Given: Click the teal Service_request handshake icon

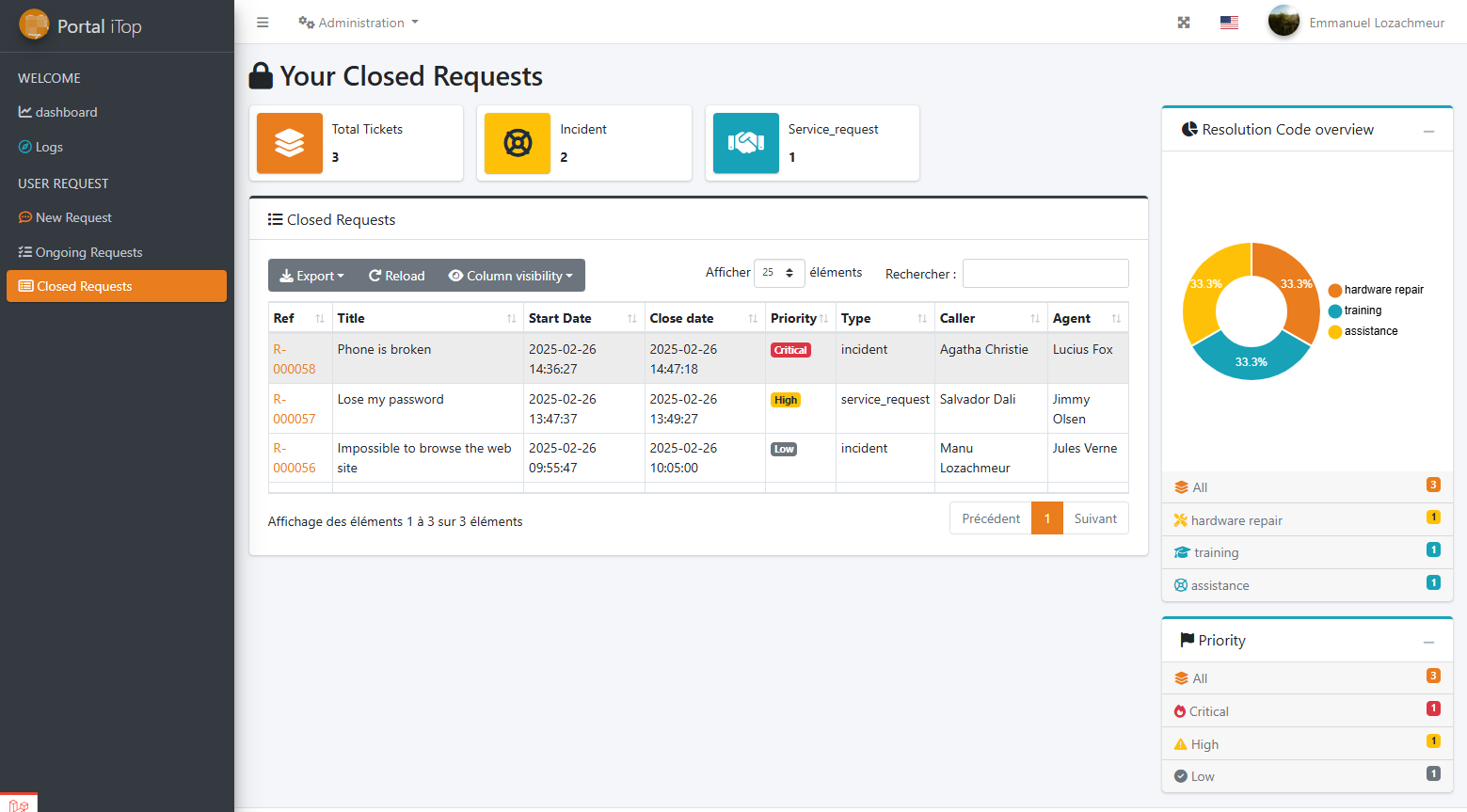Looking at the screenshot, I should pyautogui.click(x=745, y=143).
